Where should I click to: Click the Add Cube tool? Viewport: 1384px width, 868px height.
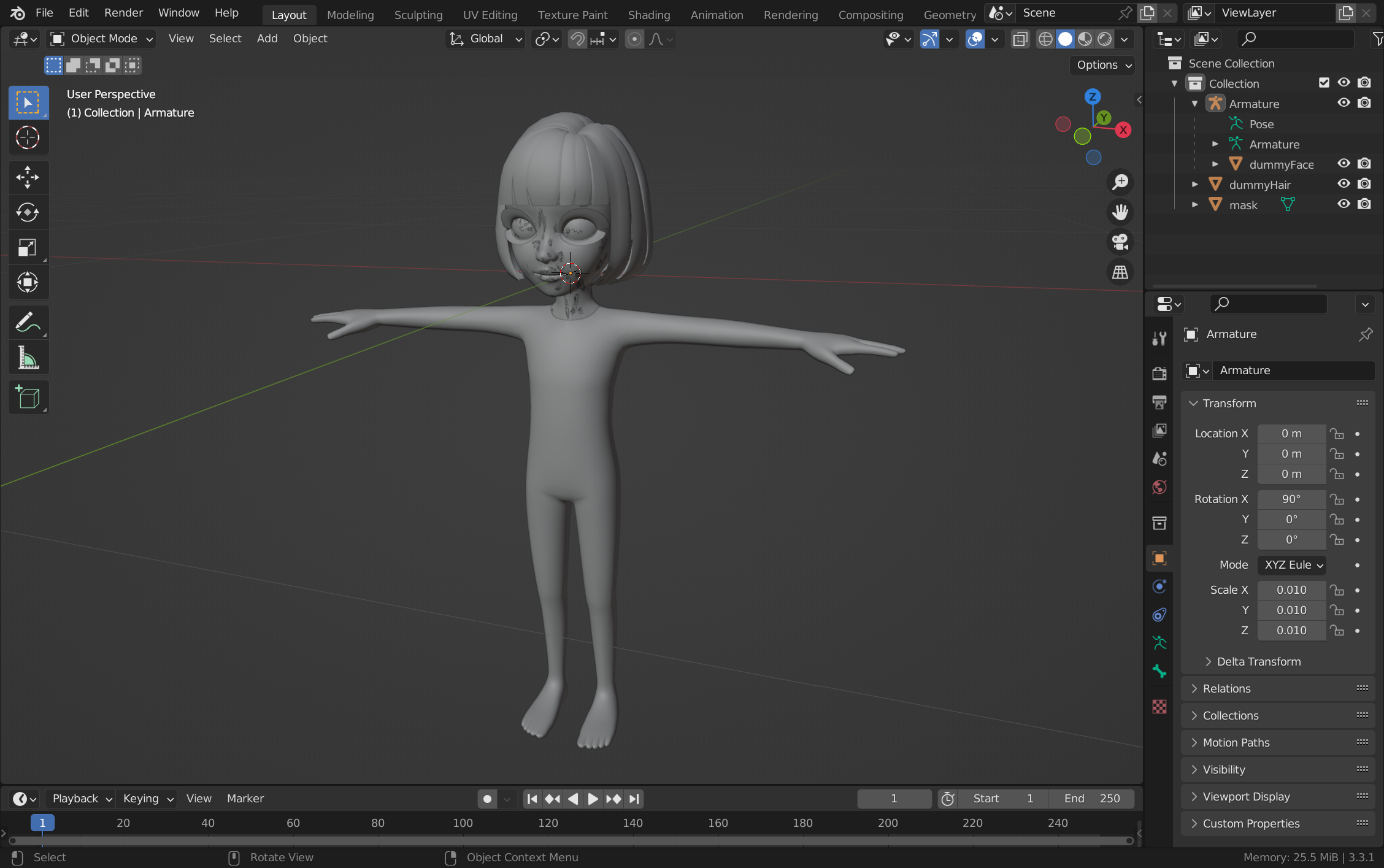coord(28,398)
